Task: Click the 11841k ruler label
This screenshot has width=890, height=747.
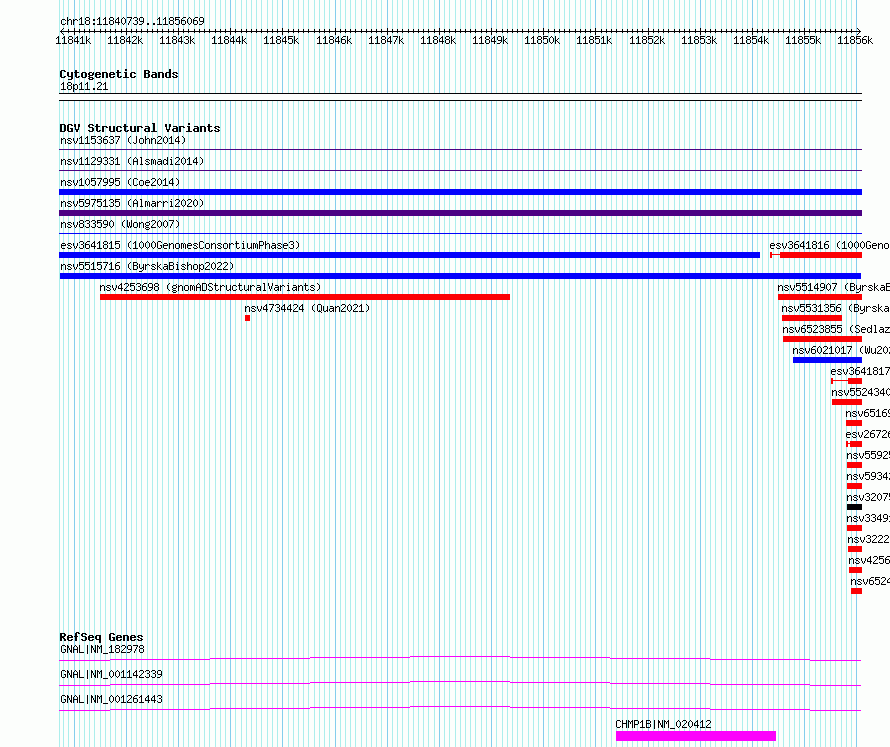Action: coord(73,40)
